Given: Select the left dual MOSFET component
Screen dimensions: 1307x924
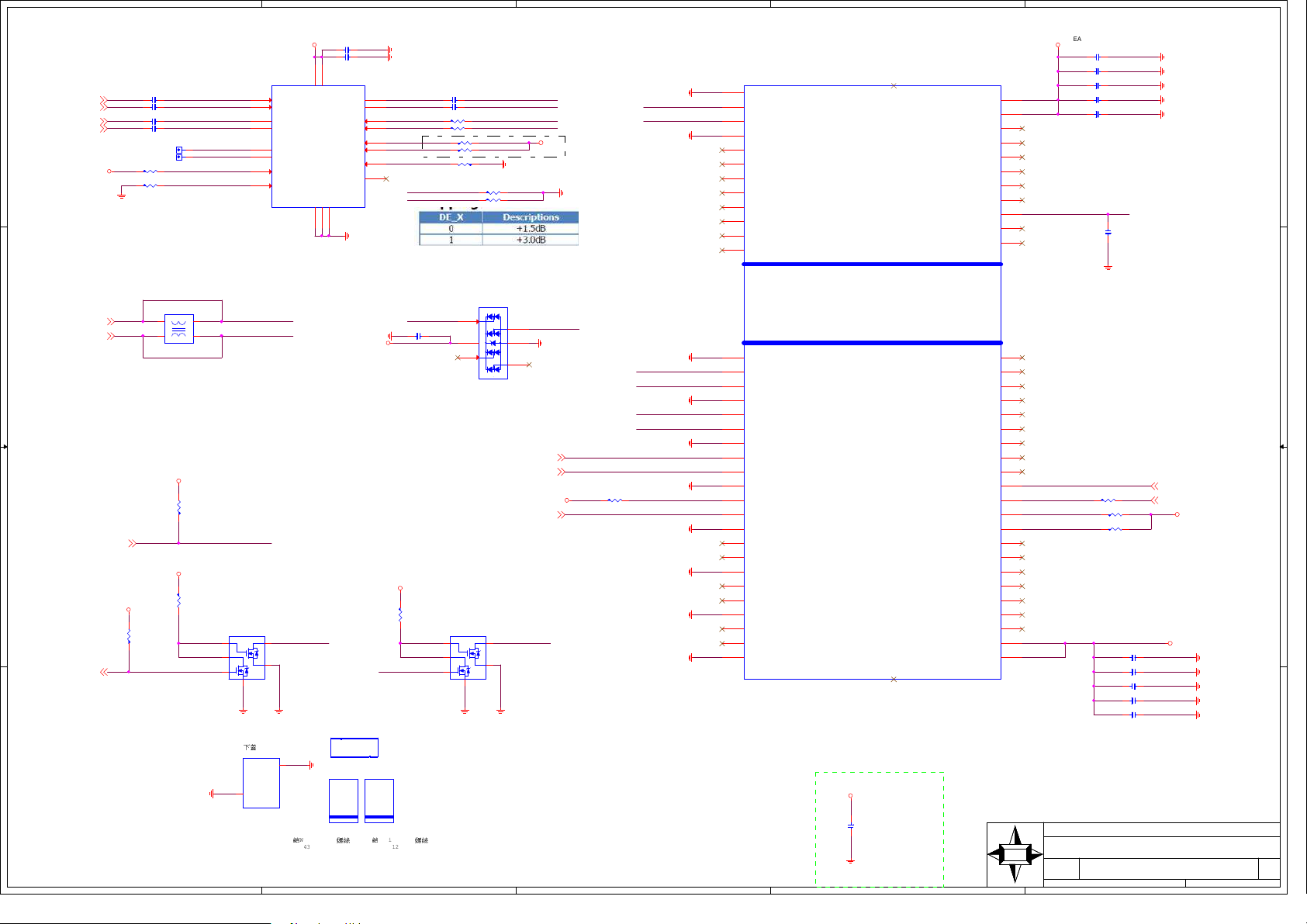Looking at the screenshot, I should click(x=247, y=658).
